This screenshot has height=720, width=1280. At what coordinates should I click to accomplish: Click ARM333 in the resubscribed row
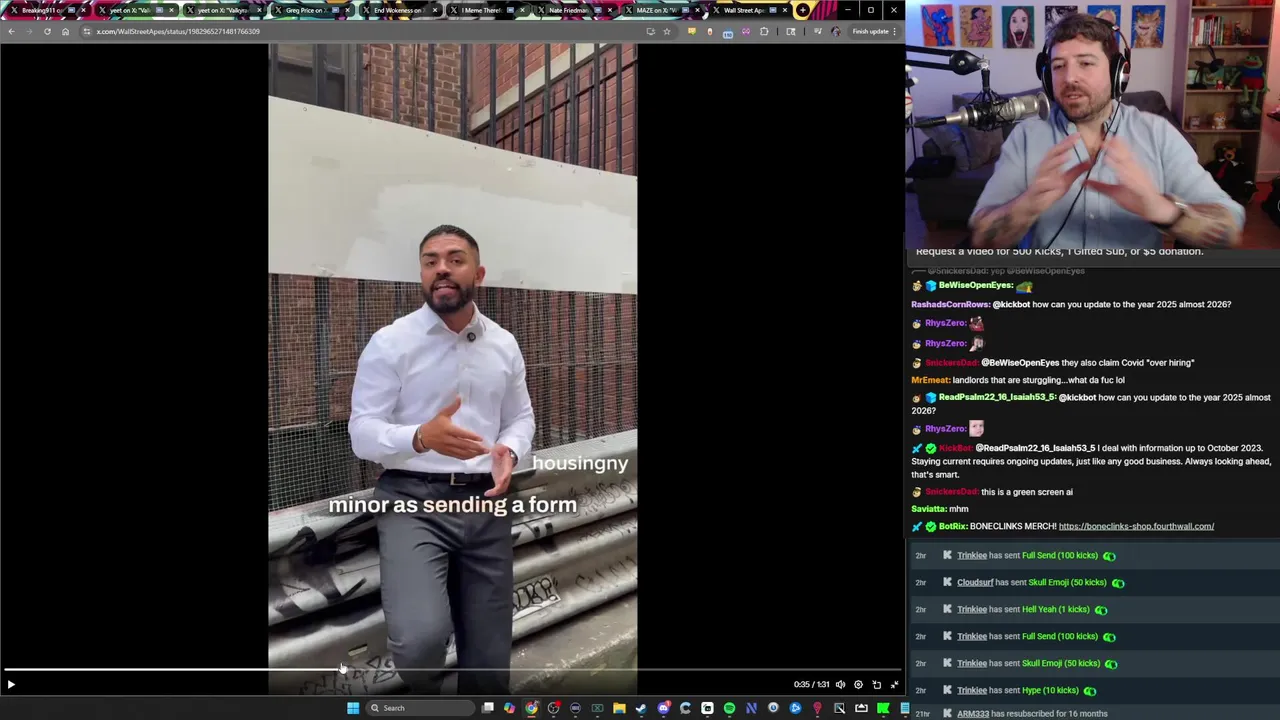click(x=973, y=714)
